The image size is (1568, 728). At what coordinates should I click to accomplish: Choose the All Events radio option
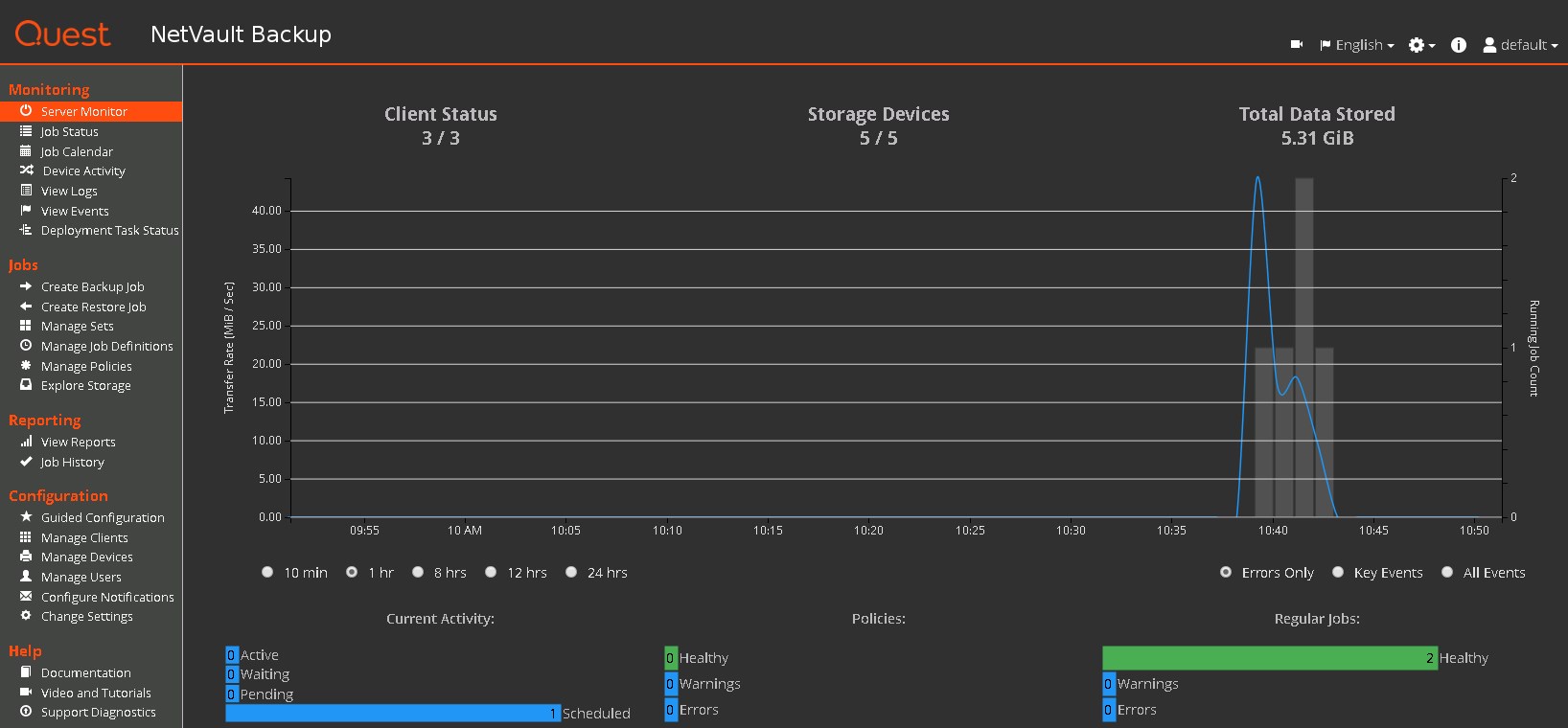(1447, 572)
